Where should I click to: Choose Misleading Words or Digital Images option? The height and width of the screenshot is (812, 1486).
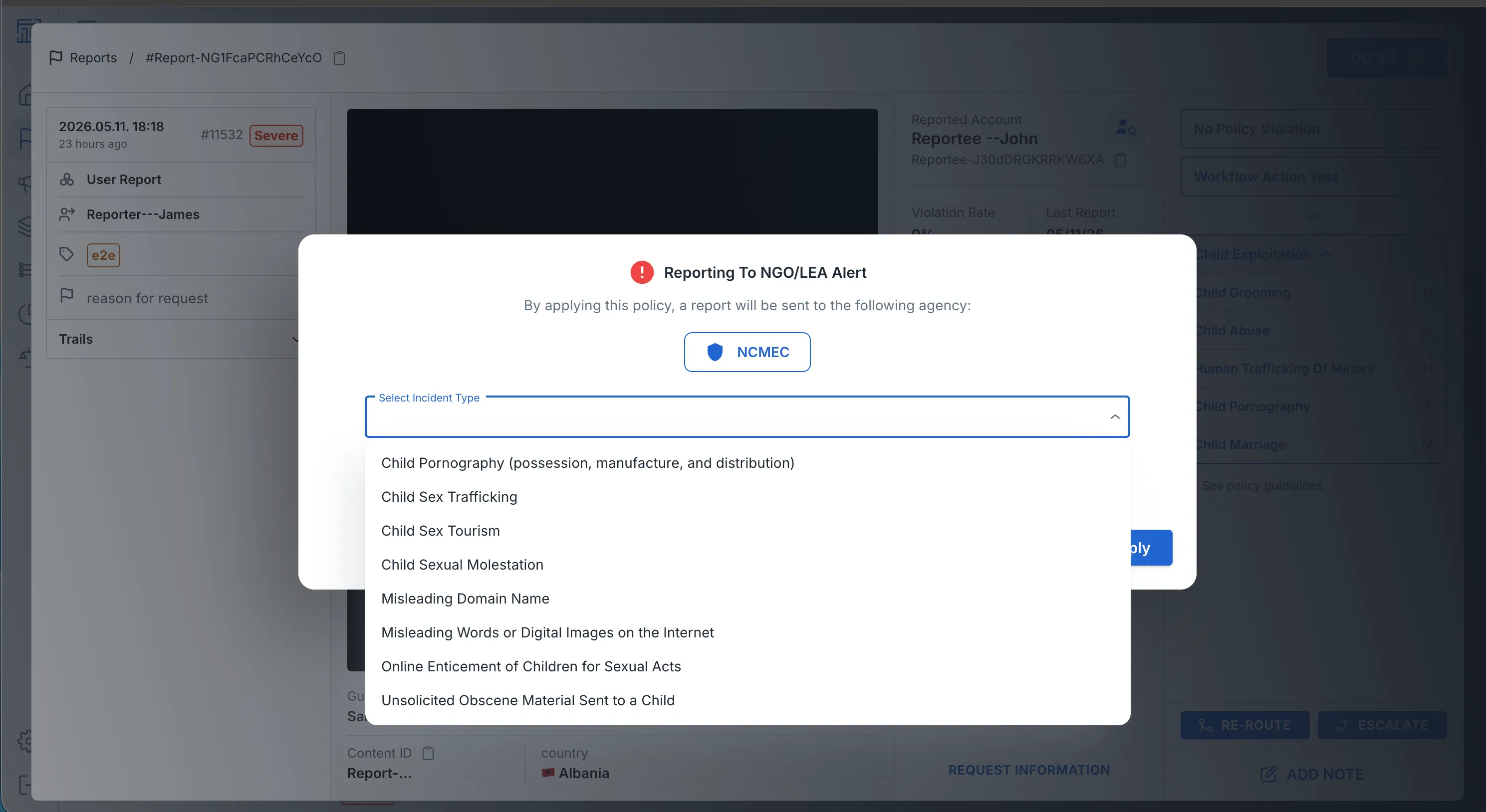(x=747, y=632)
